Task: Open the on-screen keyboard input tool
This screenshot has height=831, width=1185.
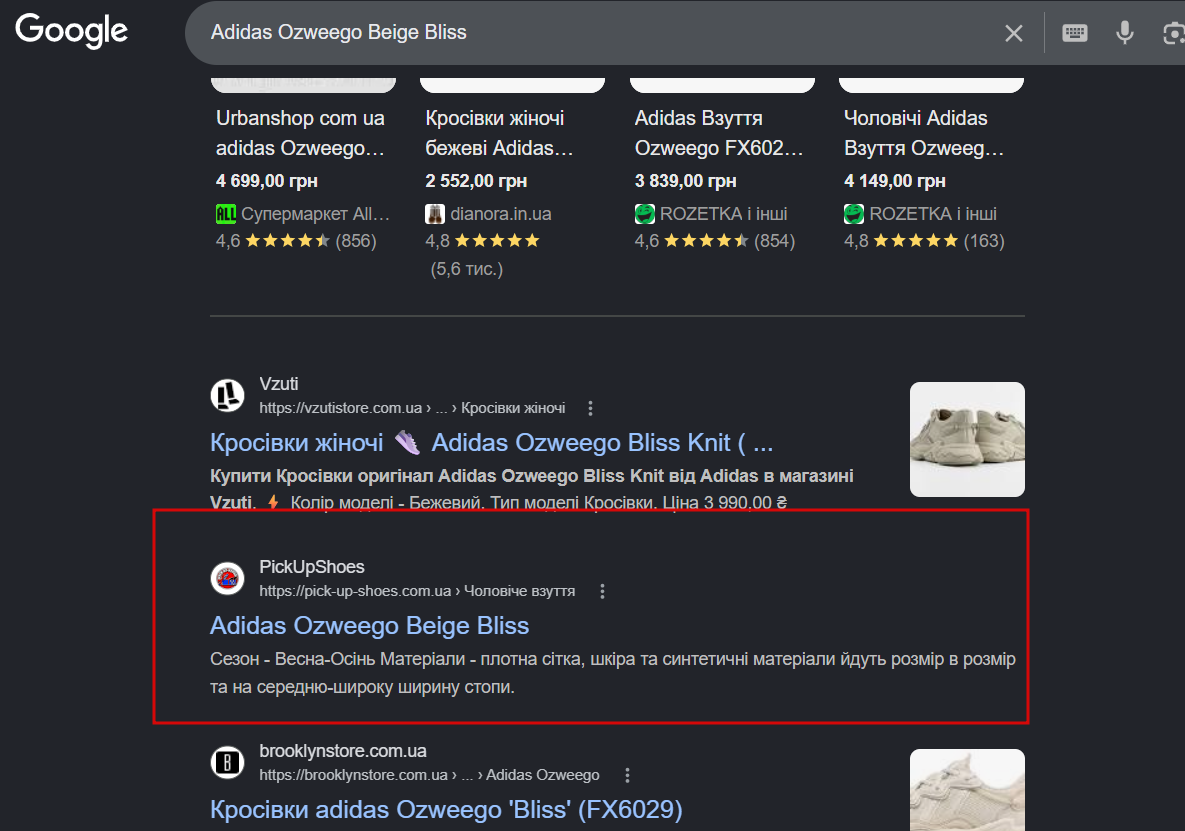Action: coord(1075,32)
